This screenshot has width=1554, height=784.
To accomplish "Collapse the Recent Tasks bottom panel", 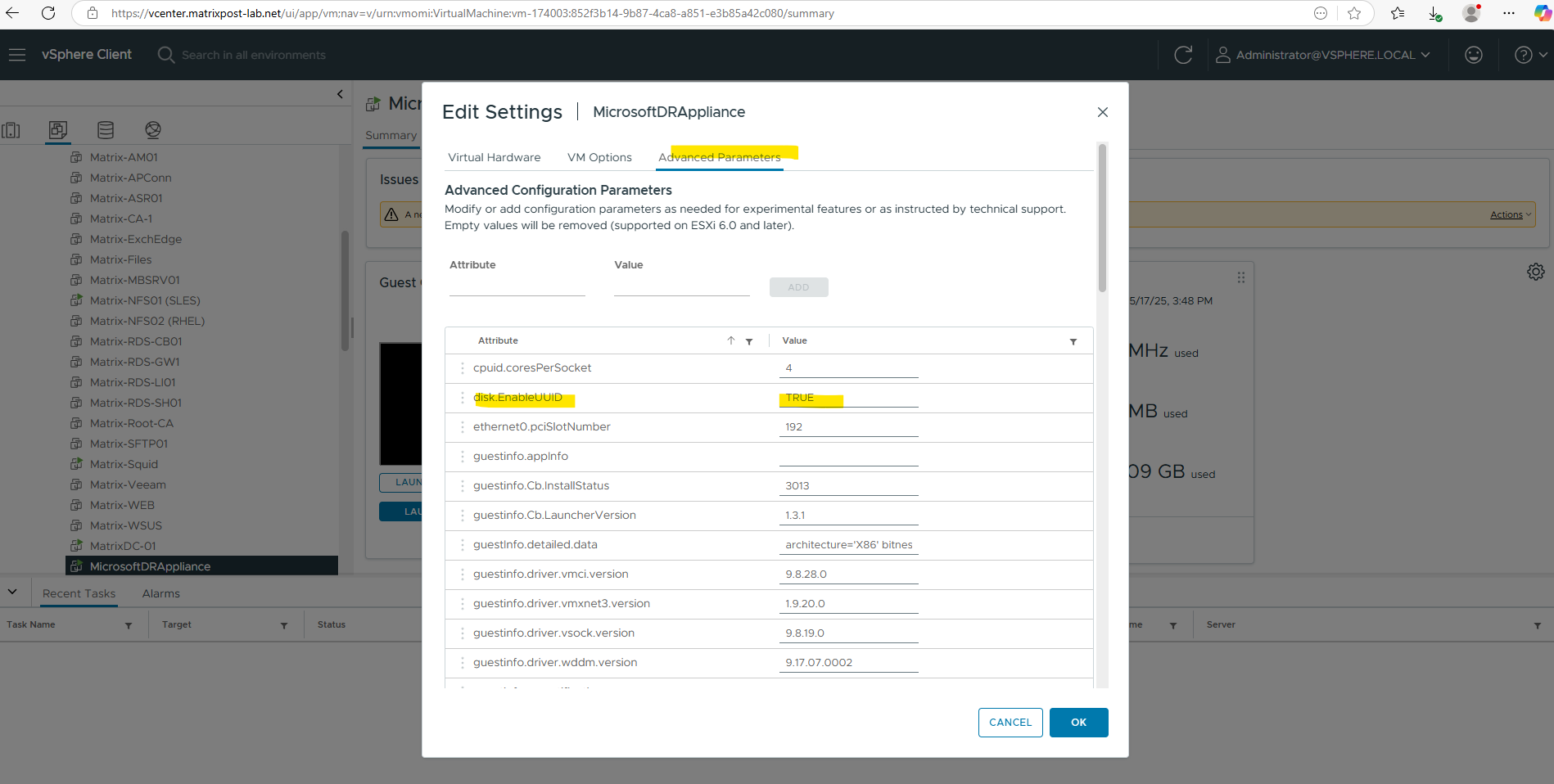I will pos(12,592).
